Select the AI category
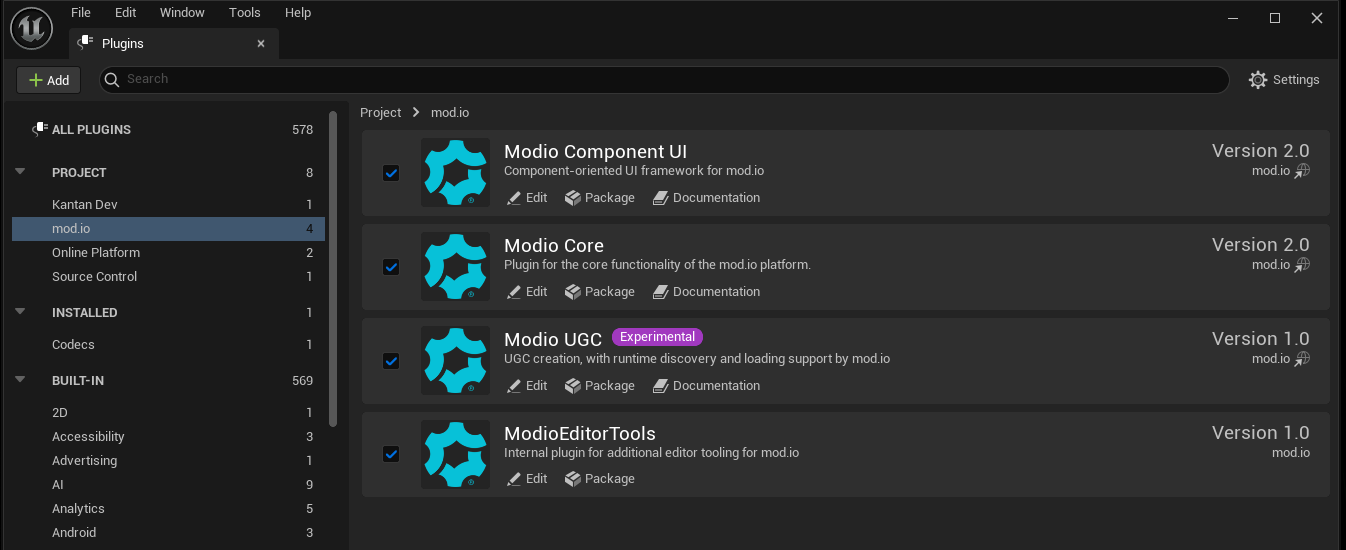Image resolution: width=1346 pixels, height=550 pixels. coord(168,485)
